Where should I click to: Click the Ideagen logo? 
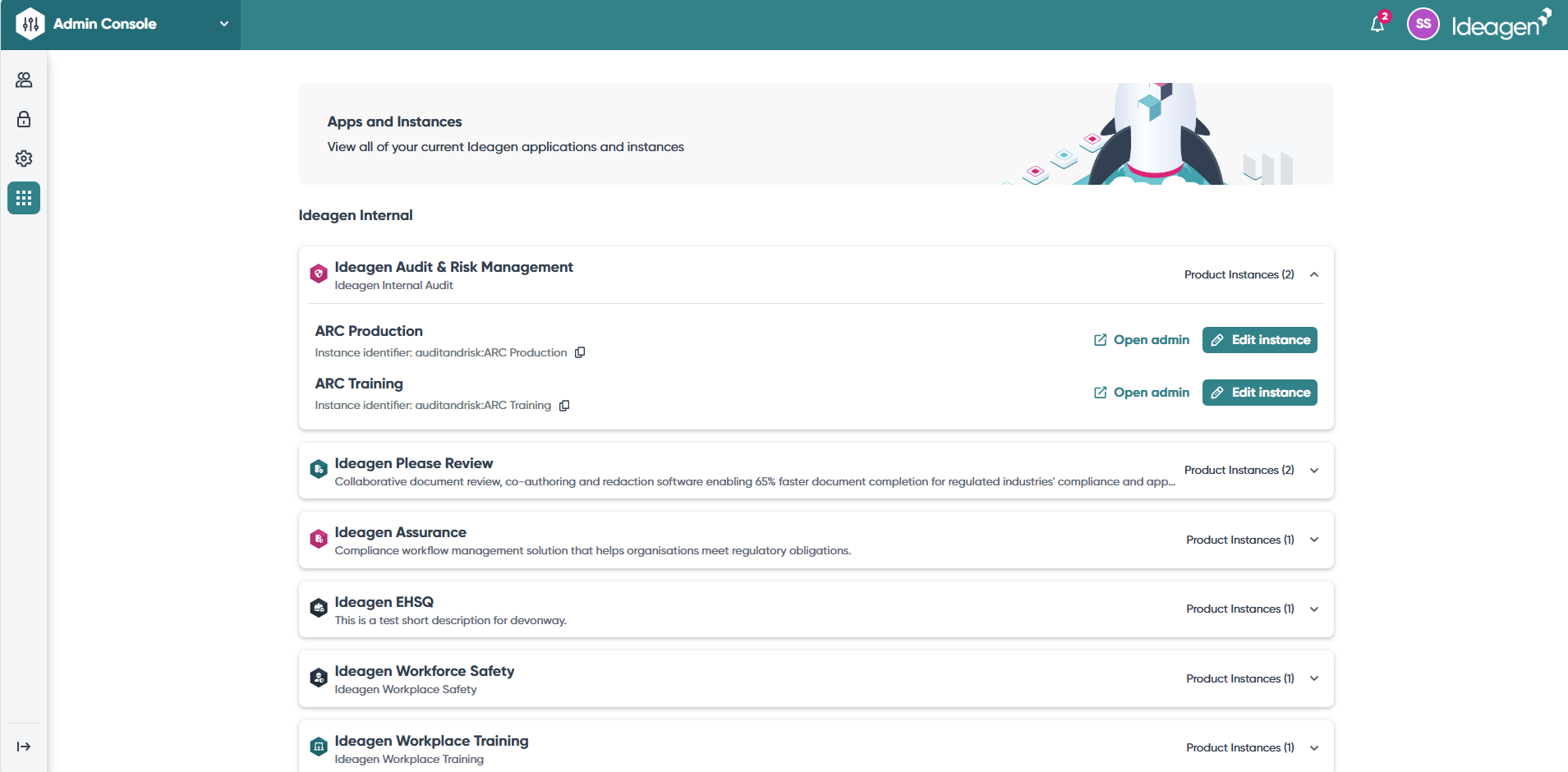pyautogui.click(x=1501, y=25)
